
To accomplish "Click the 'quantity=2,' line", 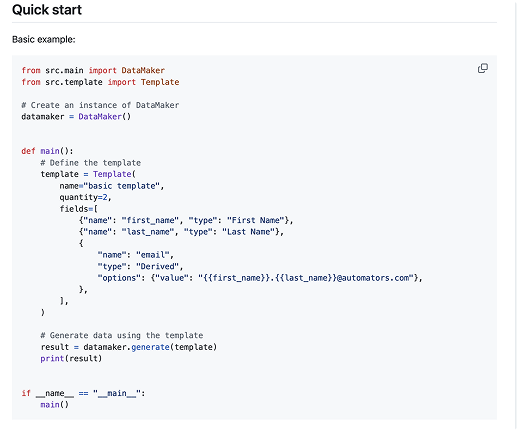I will tap(85, 197).
